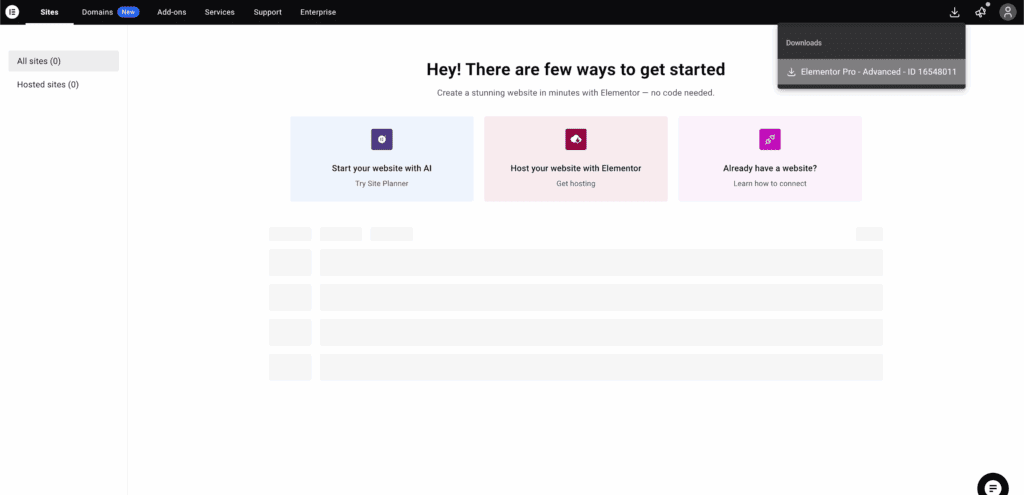This screenshot has height=495, width=1024.
Task: Click Start your website with AI title
Action: pos(382,168)
